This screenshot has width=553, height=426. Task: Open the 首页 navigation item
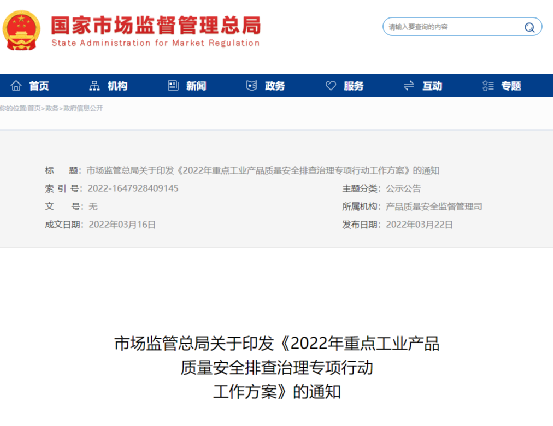pyautogui.click(x=39, y=86)
